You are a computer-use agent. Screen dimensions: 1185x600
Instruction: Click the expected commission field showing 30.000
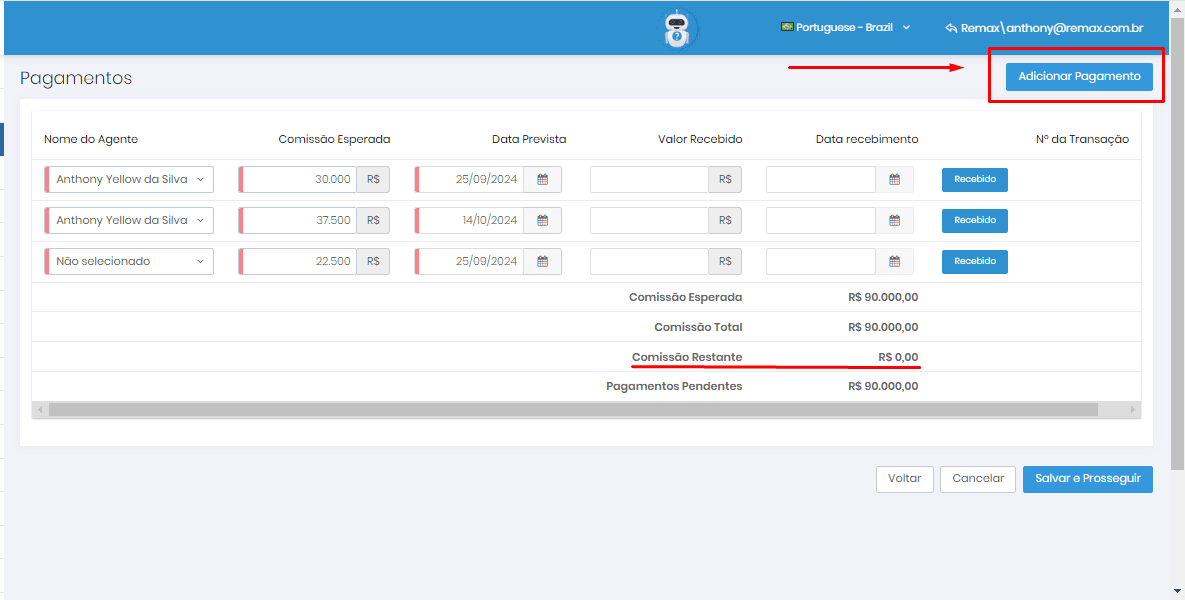298,180
